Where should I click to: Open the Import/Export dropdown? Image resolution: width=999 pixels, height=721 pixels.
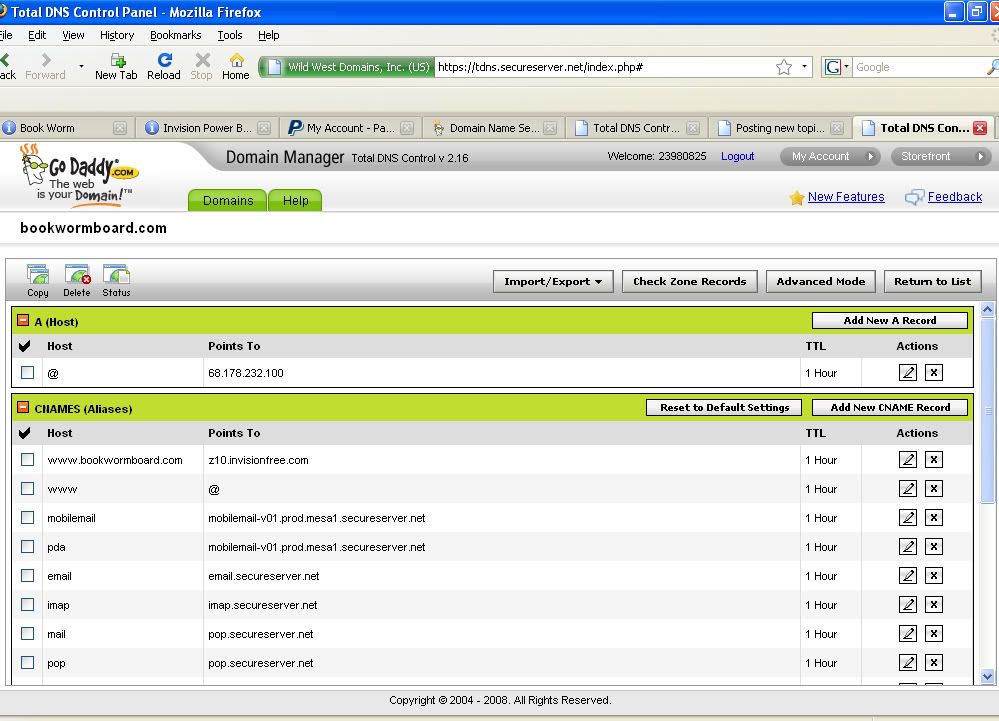point(553,282)
